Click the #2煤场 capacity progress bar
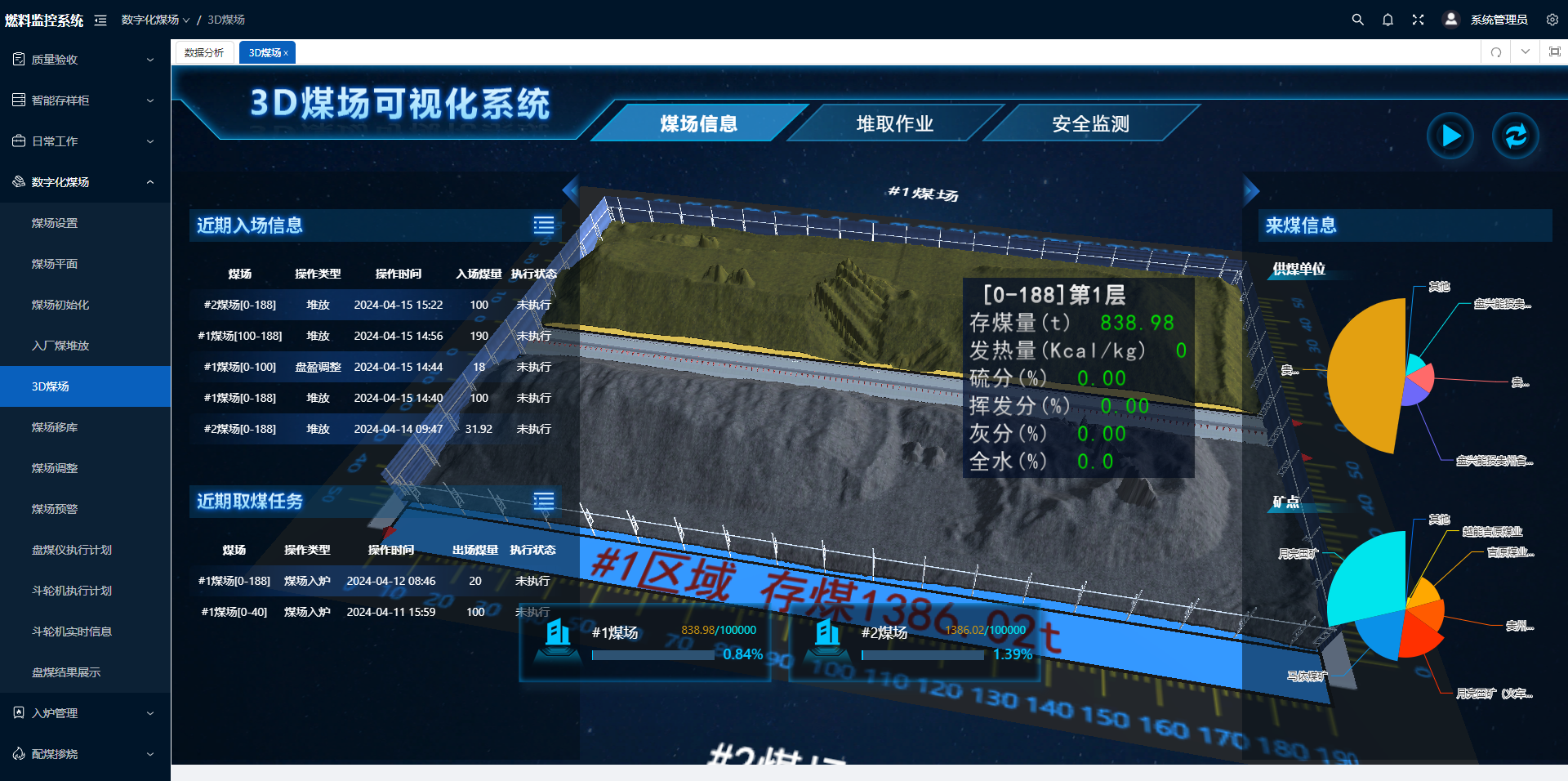The height and width of the screenshot is (781, 1568). pyautogui.click(x=923, y=655)
